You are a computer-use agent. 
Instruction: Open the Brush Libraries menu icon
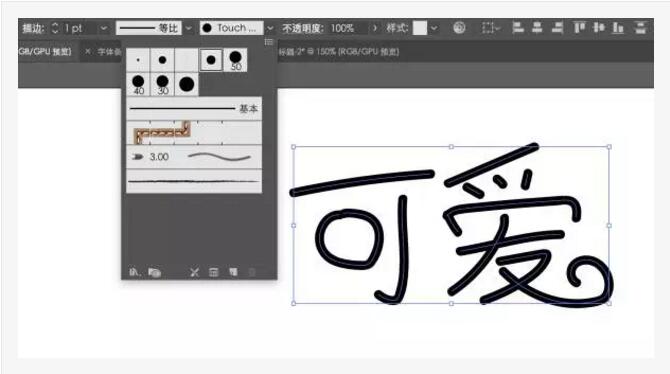tap(134, 272)
